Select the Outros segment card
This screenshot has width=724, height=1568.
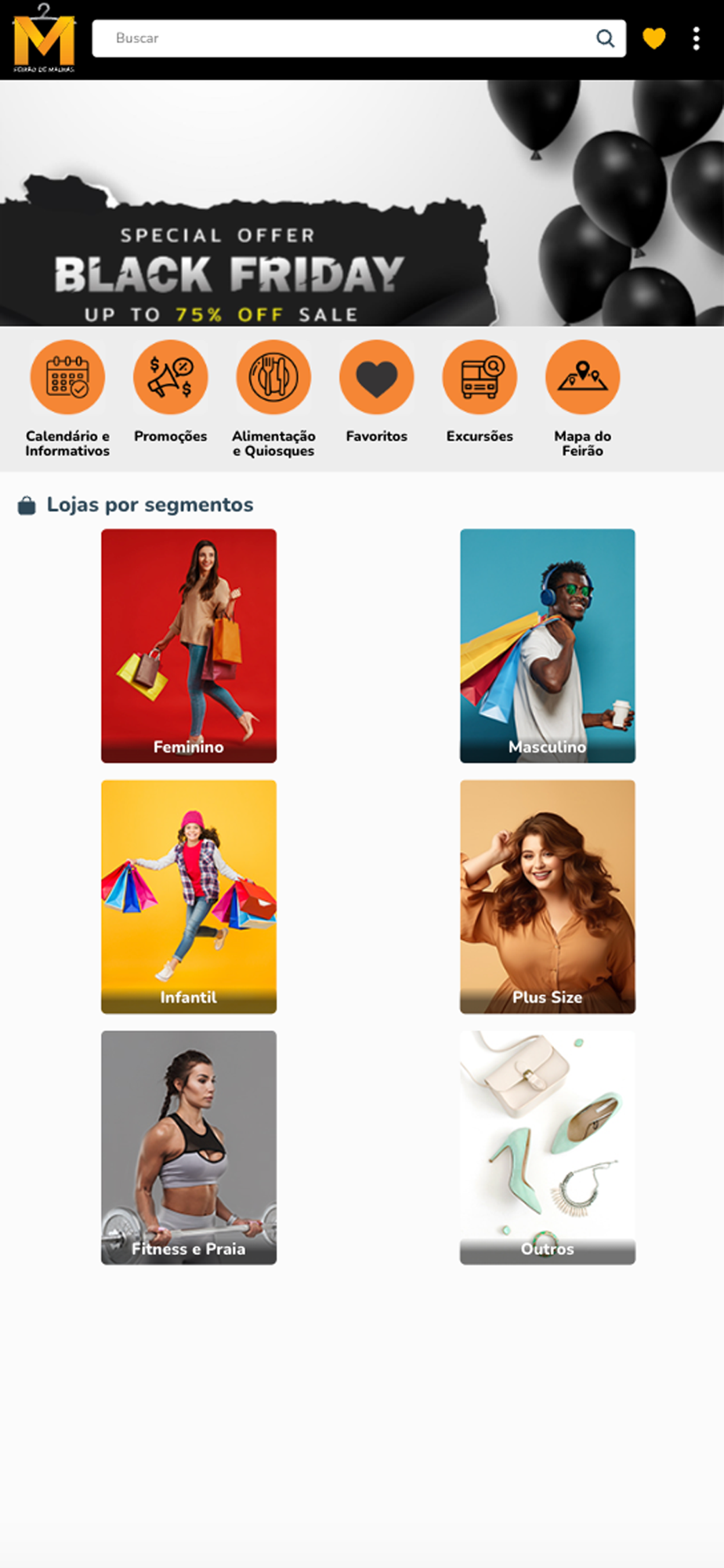click(x=548, y=1147)
